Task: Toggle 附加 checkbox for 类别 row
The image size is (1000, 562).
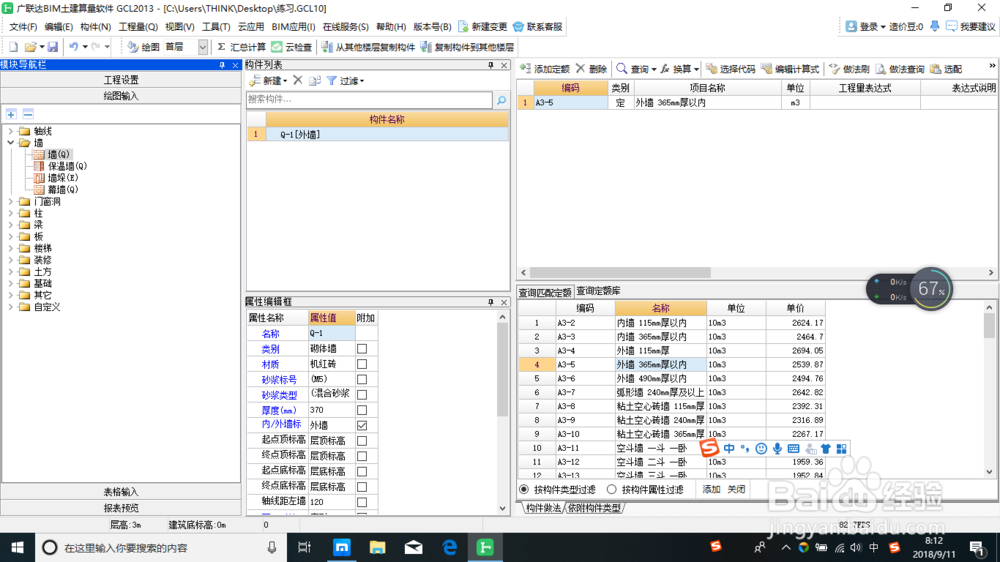Action: tap(362, 349)
